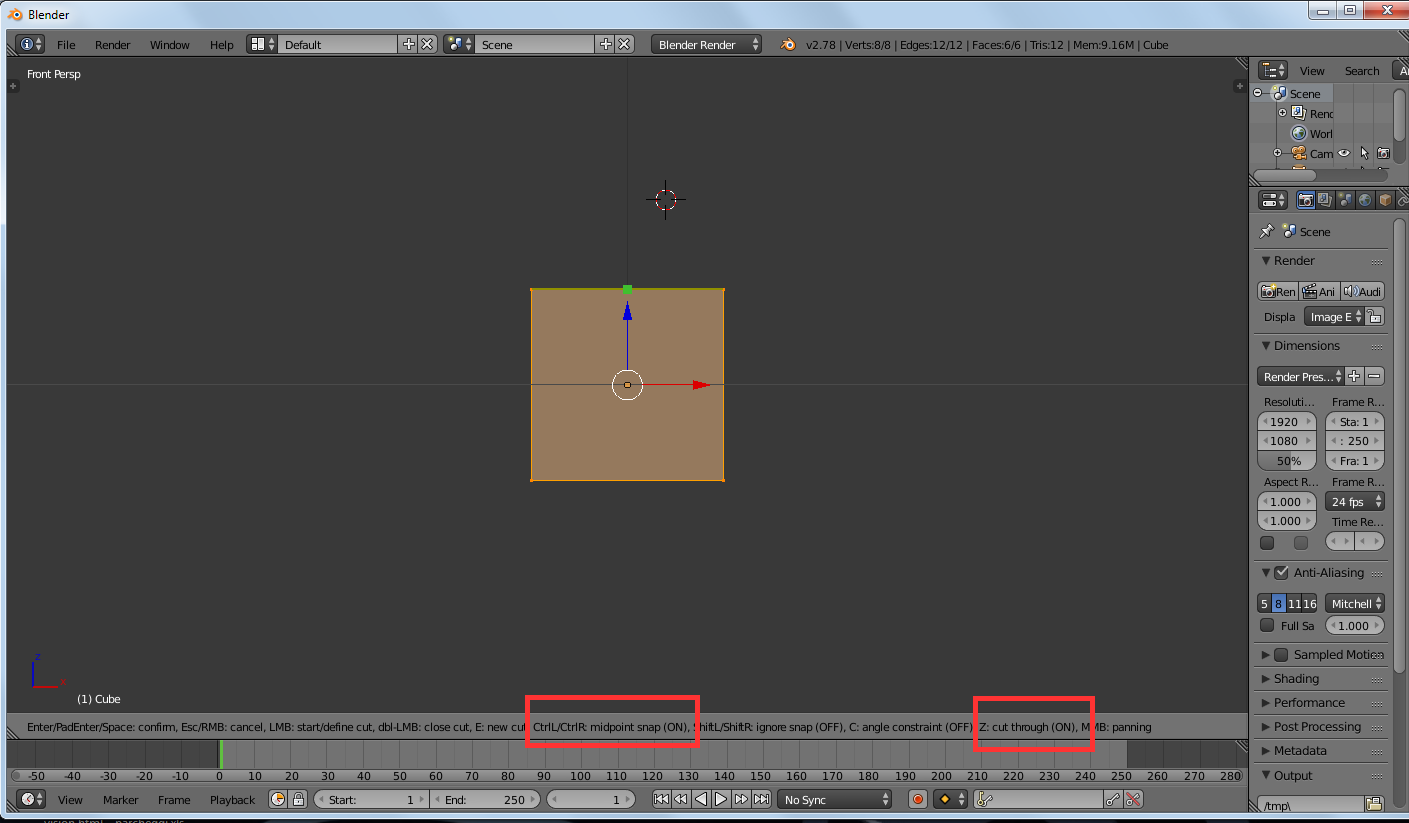Toggle Camera visibility eye in outliner

pyautogui.click(x=1344, y=153)
